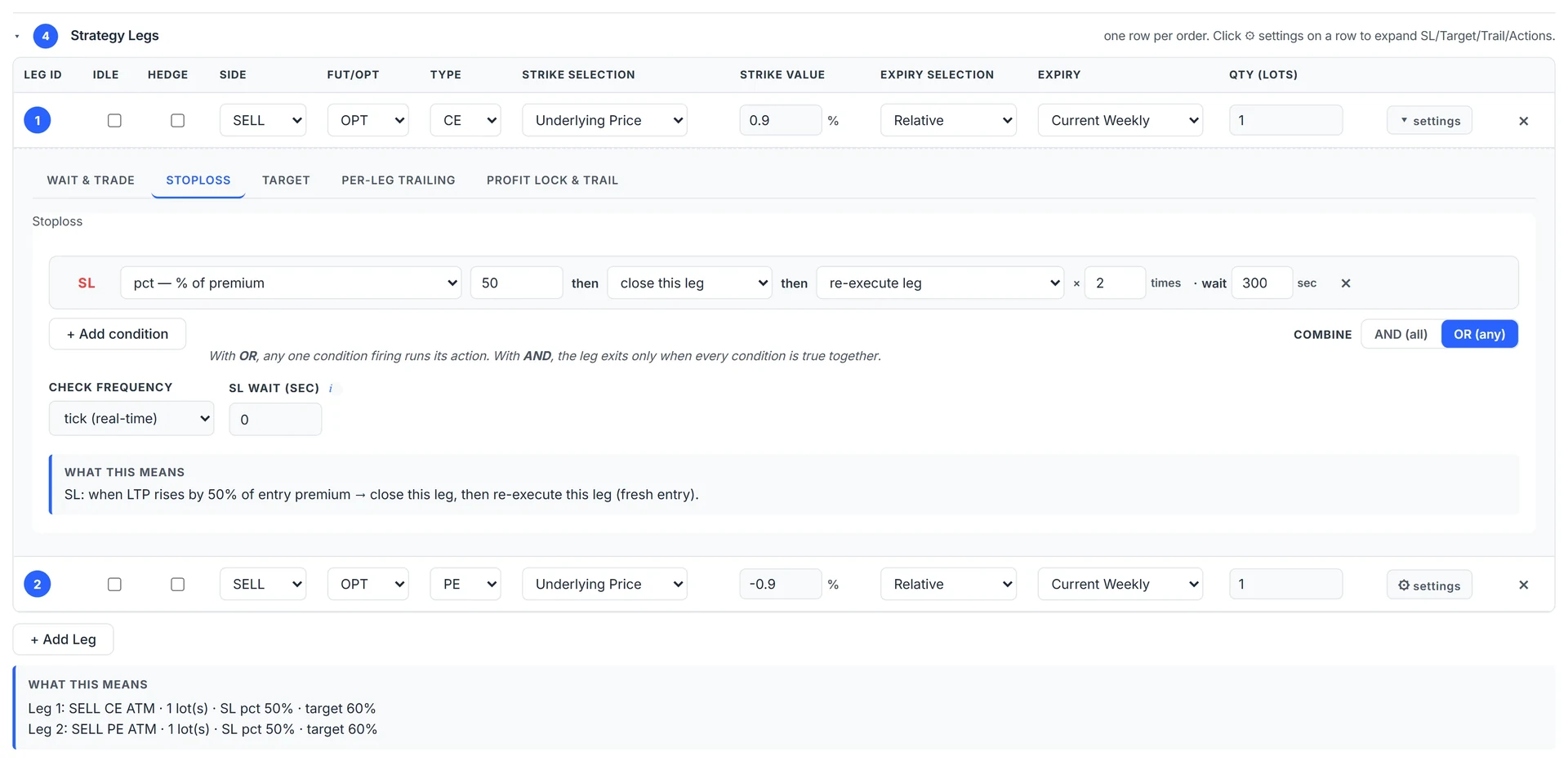The image size is (1568, 761).
Task: Open leg 2 PE type dropdown
Action: 465,584
